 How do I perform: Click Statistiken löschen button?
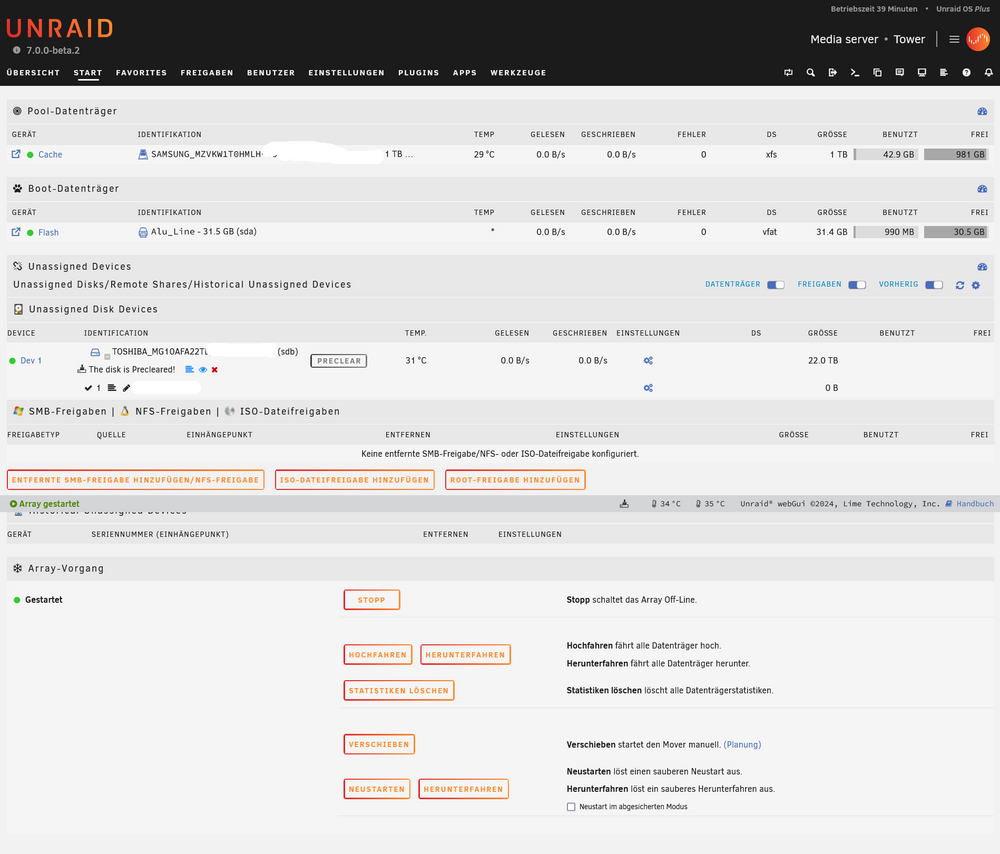[399, 691]
